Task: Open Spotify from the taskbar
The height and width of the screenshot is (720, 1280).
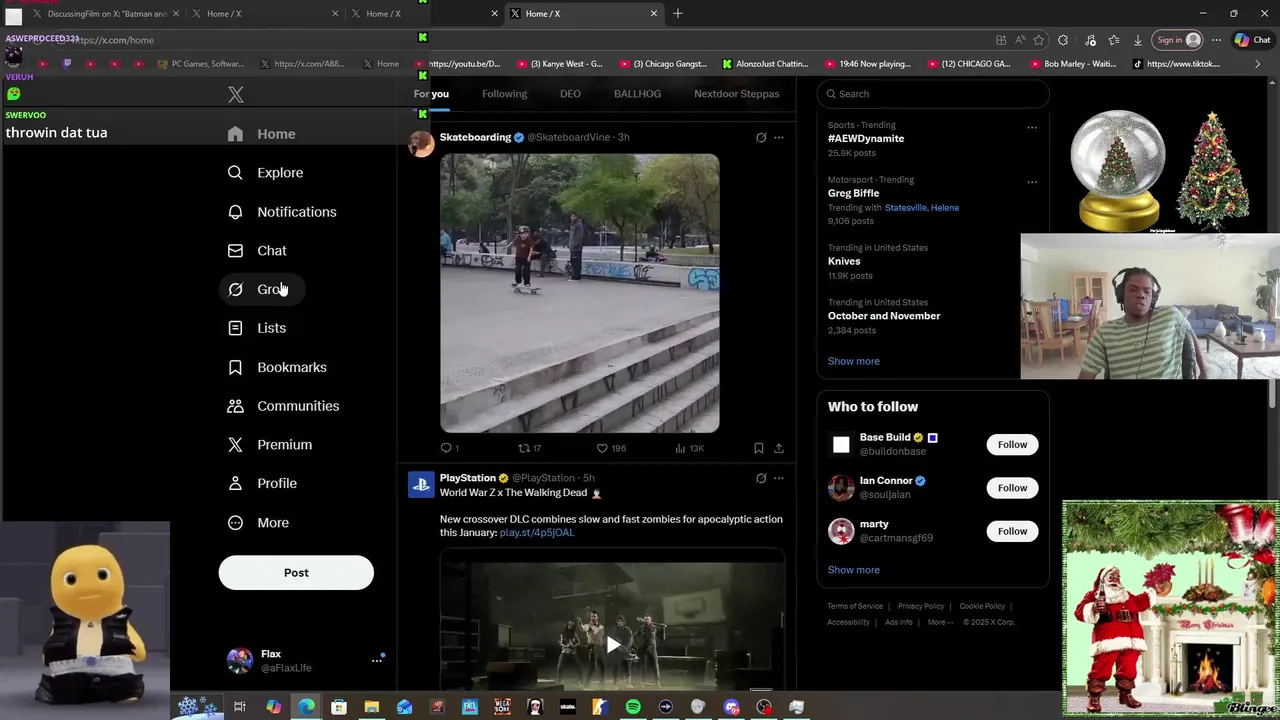Action: 633,707
